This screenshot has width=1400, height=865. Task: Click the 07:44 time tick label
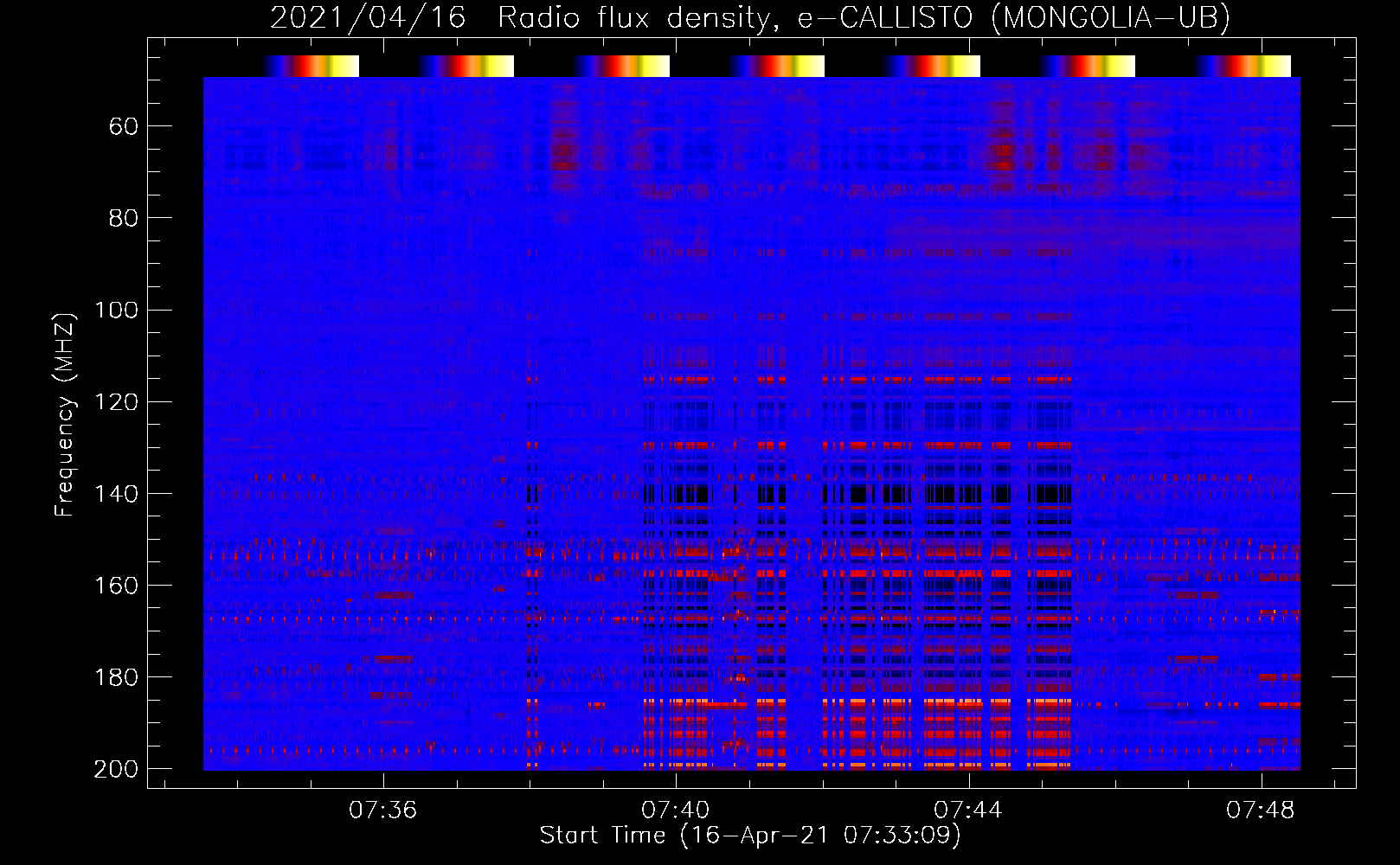(x=967, y=810)
